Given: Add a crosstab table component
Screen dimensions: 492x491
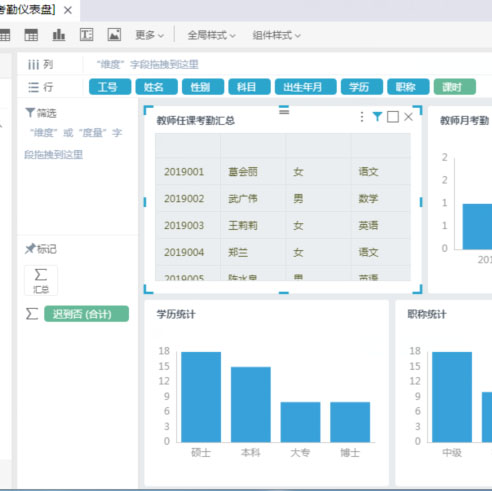Looking at the screenshot, I should [x=31, y=35].
